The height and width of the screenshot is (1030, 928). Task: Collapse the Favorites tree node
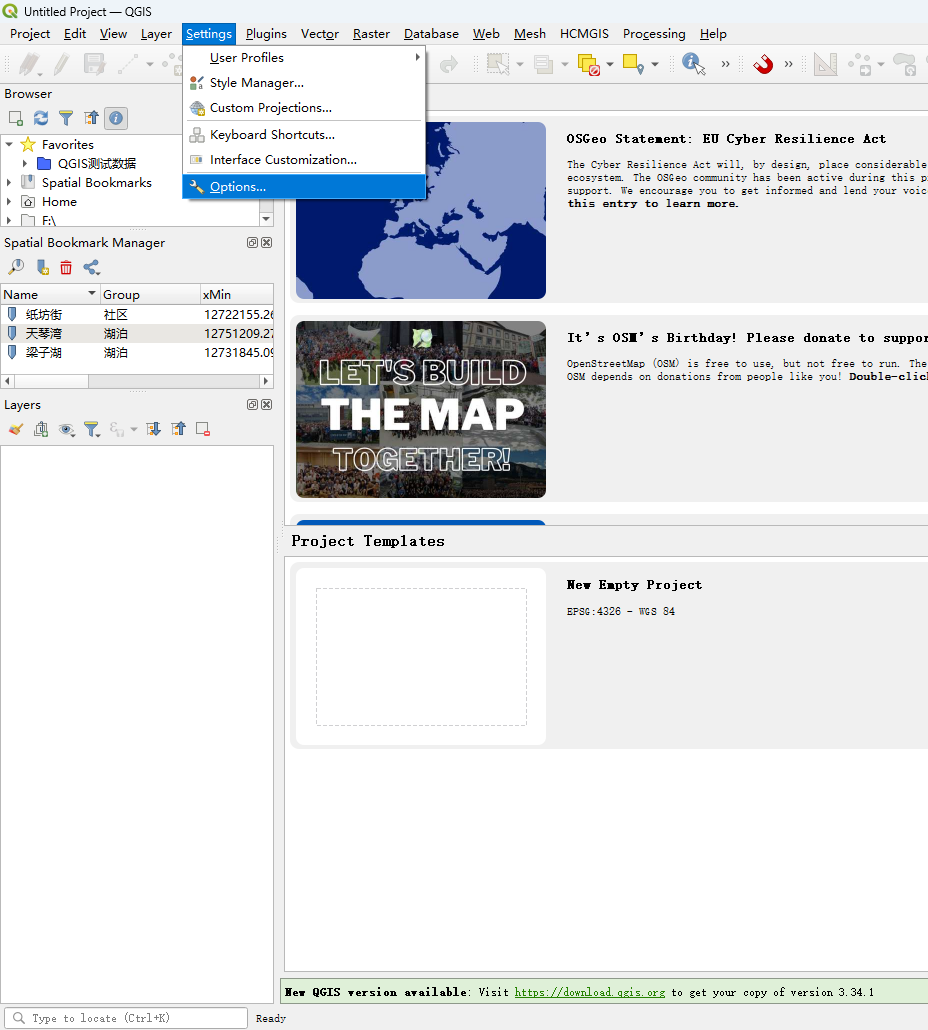point(9,144)
